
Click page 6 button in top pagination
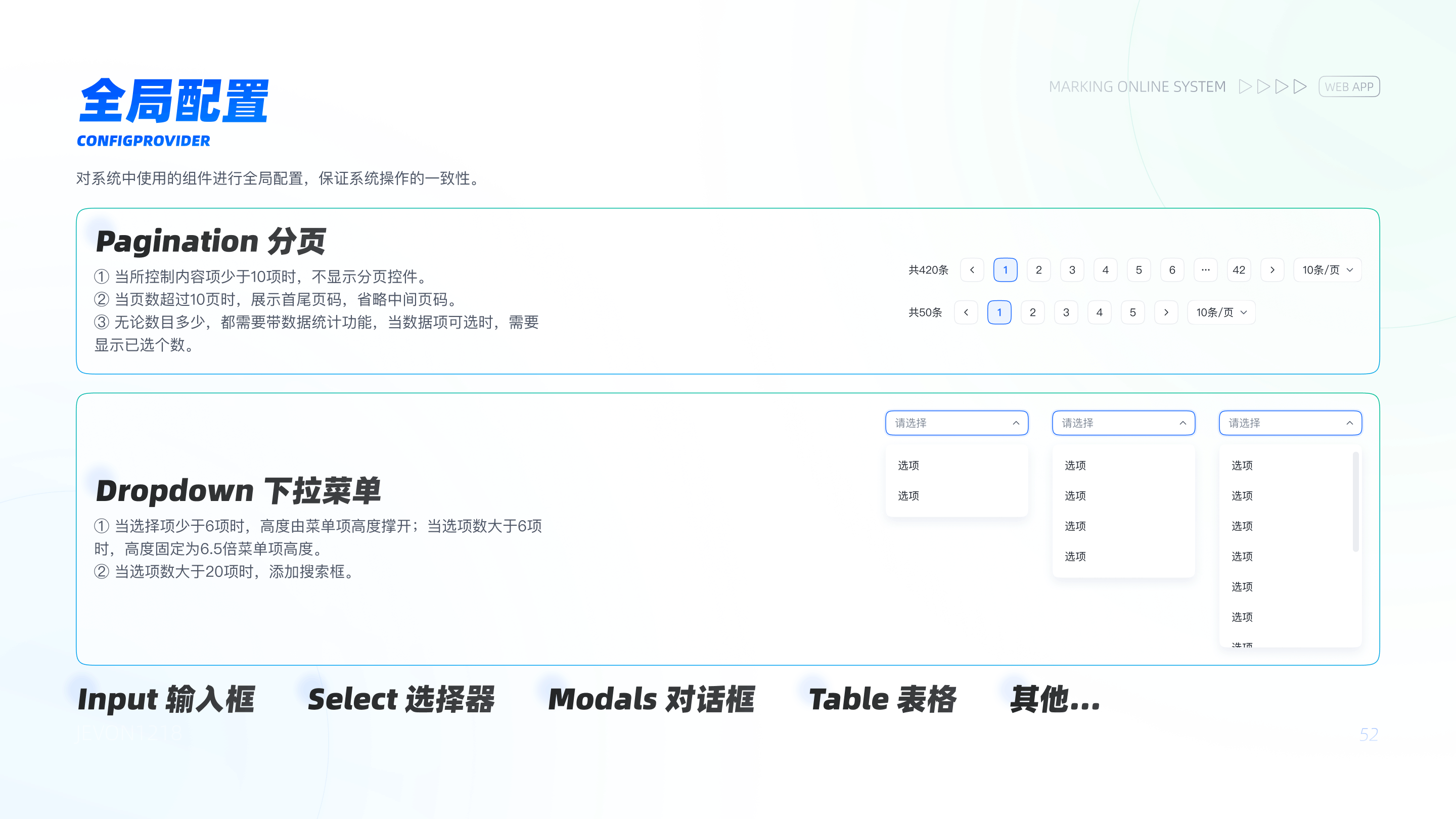click(x=1172, y=269)
